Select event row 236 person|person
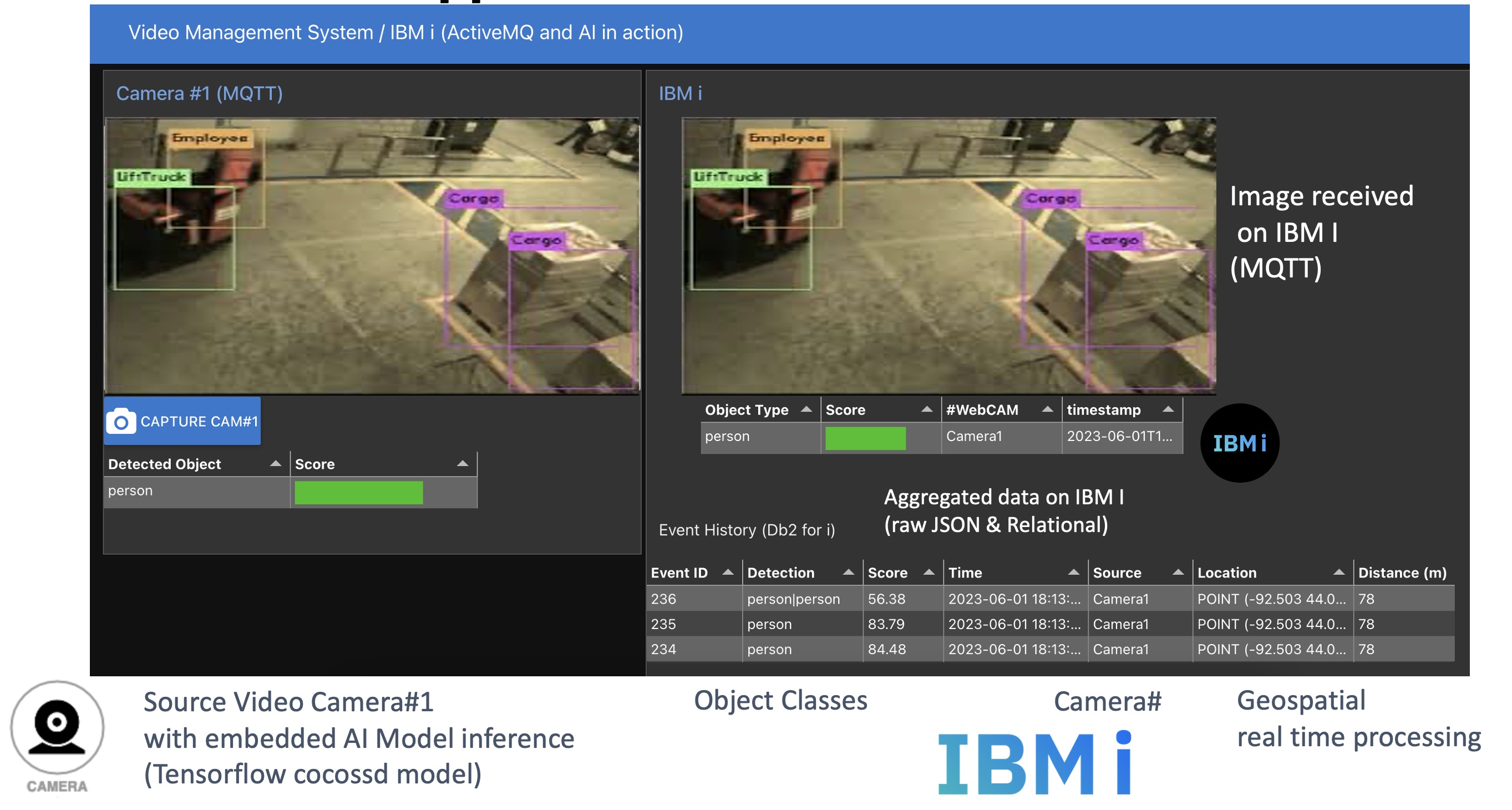 pyautogui.click(x=793, y=599)
